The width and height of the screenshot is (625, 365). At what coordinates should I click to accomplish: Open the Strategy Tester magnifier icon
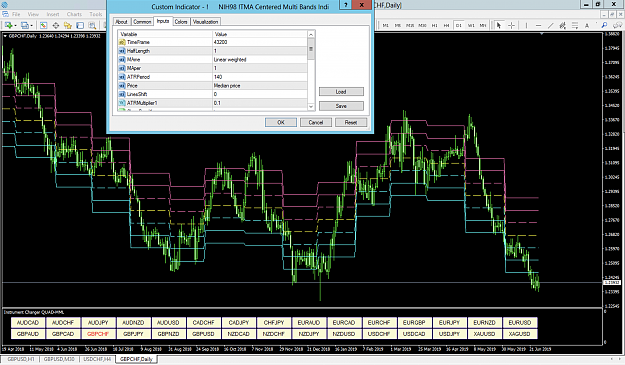[x=92, y=26]
